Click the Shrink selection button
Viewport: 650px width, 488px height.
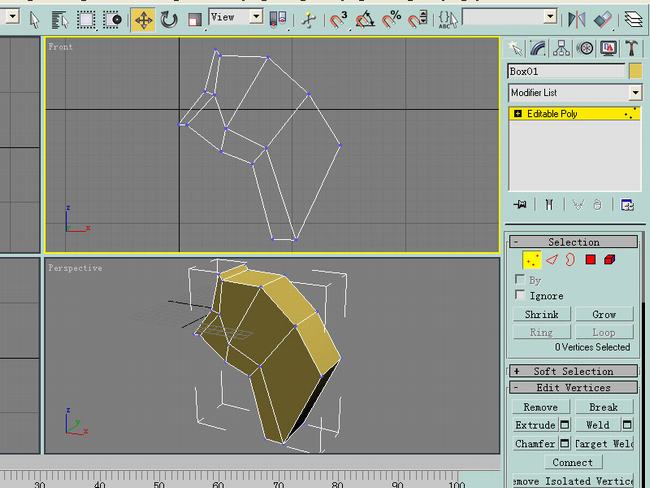542,314
